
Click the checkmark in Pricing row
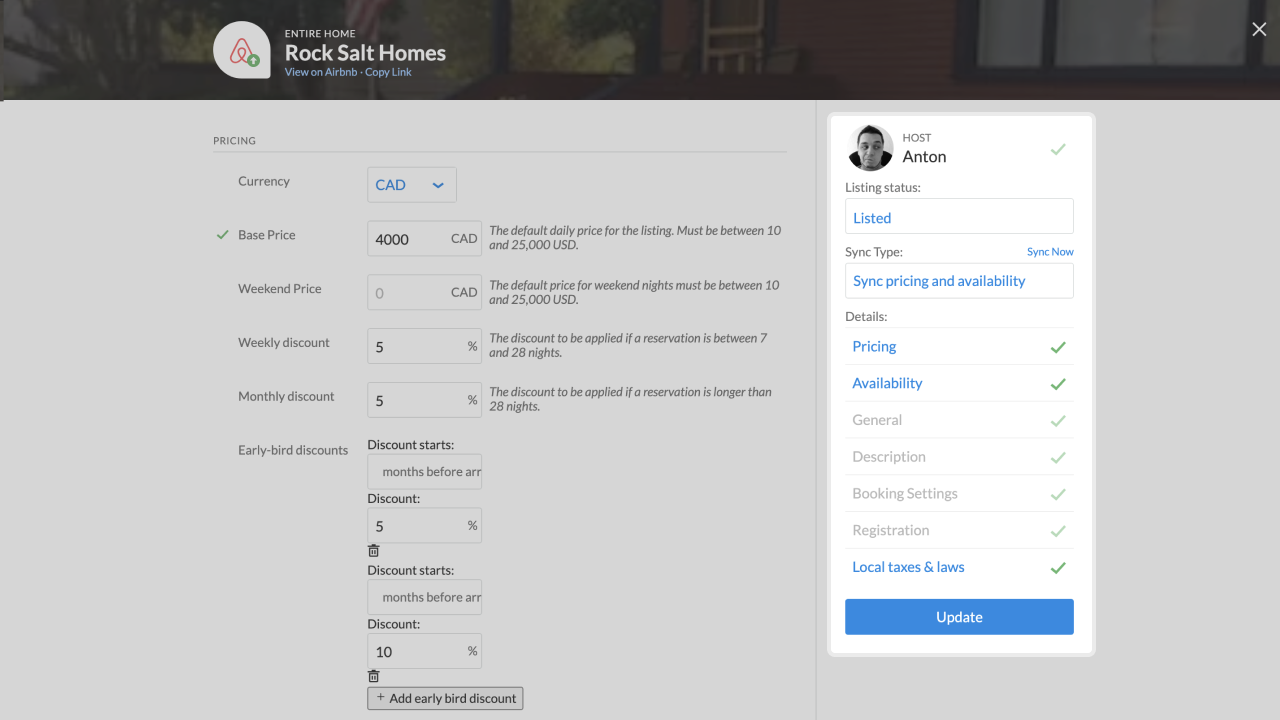(x=1058, y=347)
